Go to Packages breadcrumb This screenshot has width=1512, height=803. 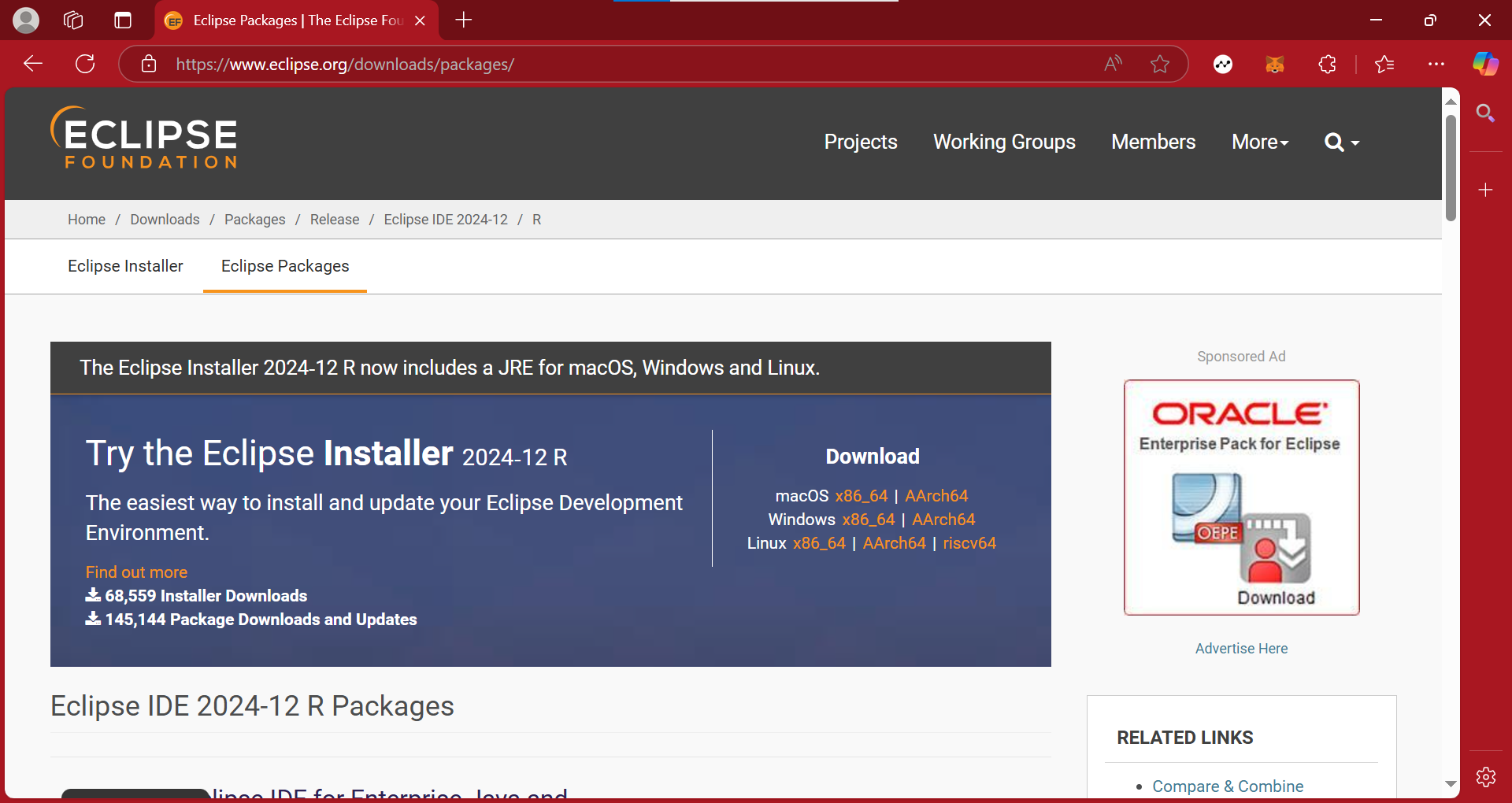tap(254, 220)
